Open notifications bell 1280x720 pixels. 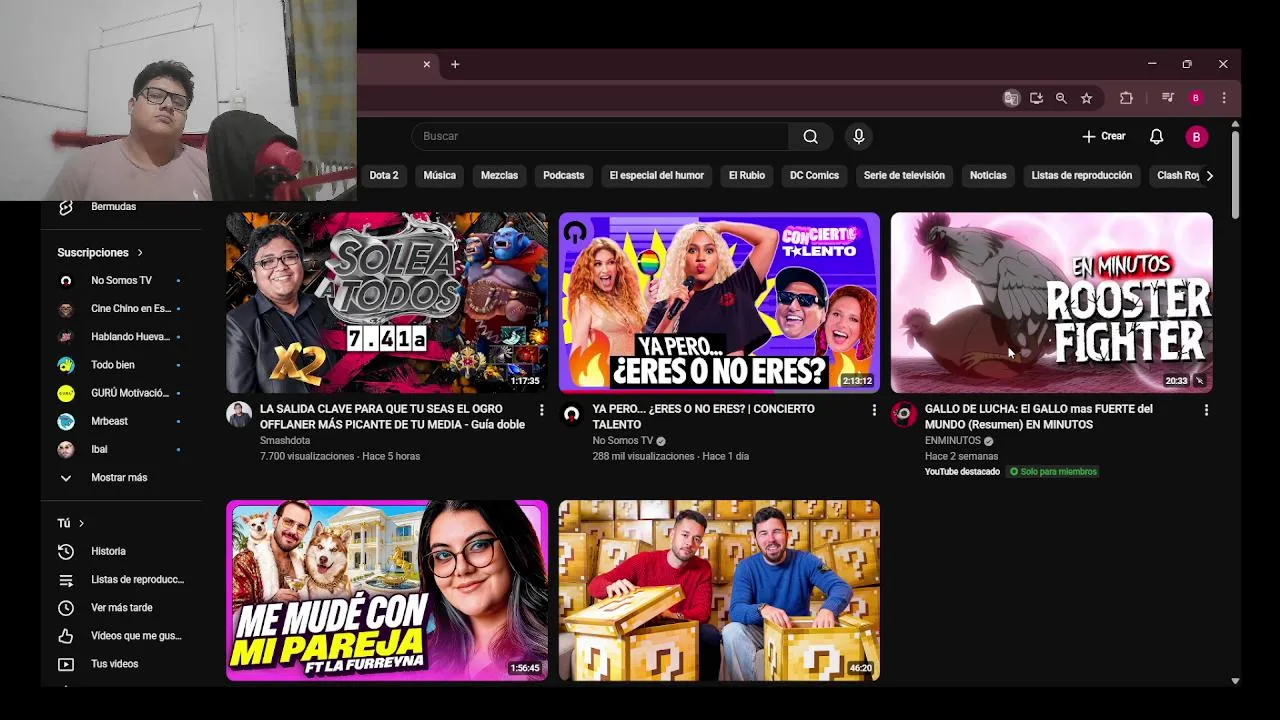click(1156, 137)
